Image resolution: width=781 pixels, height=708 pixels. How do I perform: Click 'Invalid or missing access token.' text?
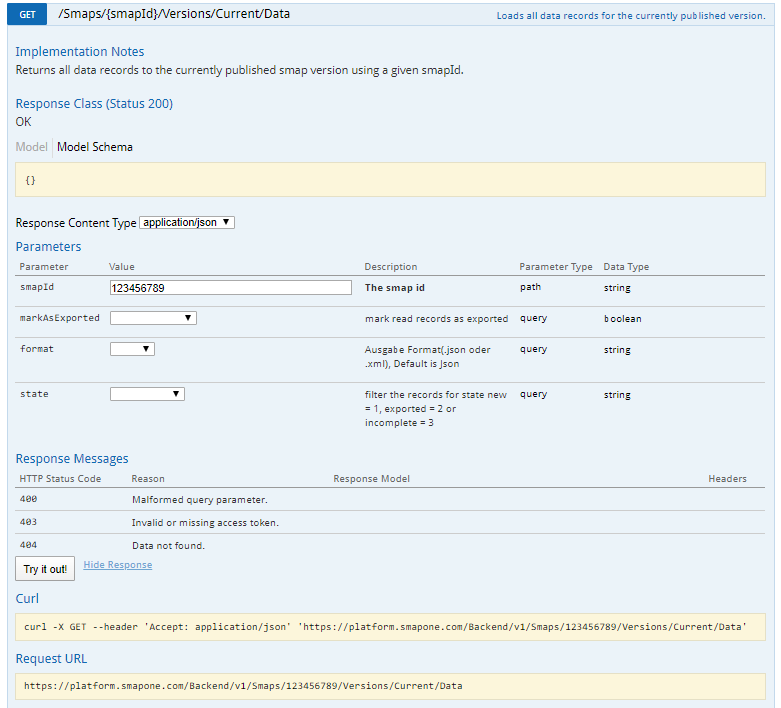tap(205, 522)
